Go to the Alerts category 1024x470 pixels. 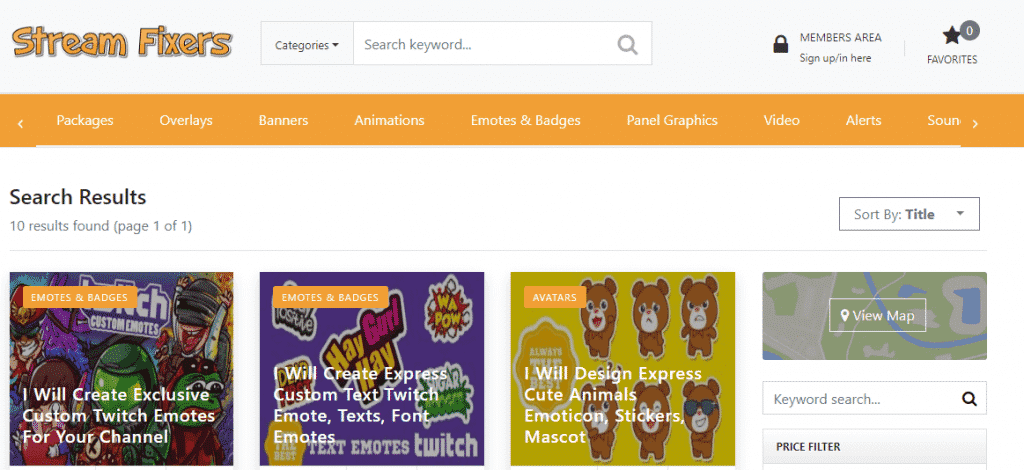(863, 121)
